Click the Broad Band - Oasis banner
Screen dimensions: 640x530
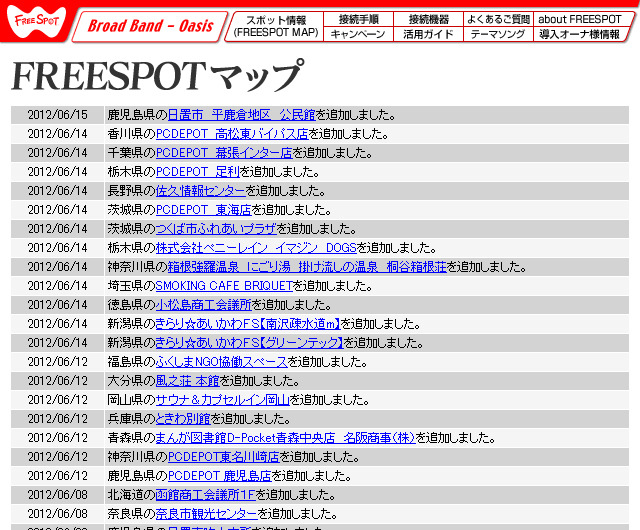pyautogui.click(x=150, y=26)
